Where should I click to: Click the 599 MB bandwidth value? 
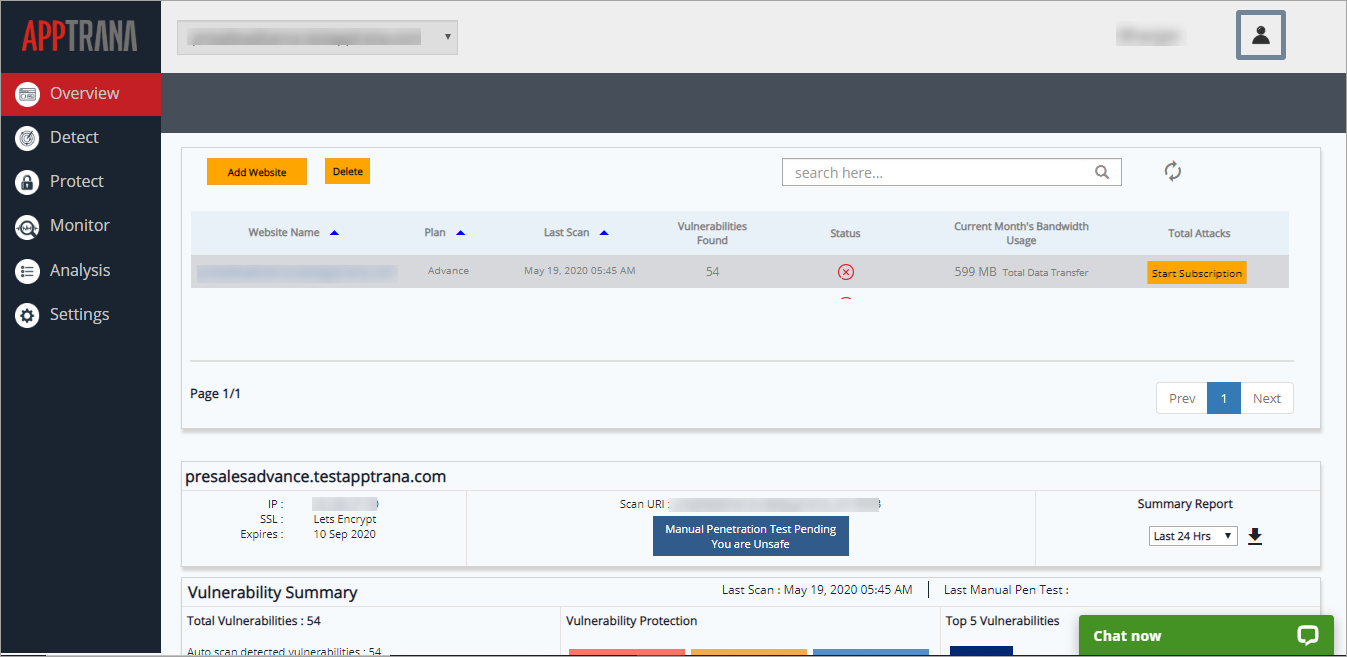pos(975,272)
